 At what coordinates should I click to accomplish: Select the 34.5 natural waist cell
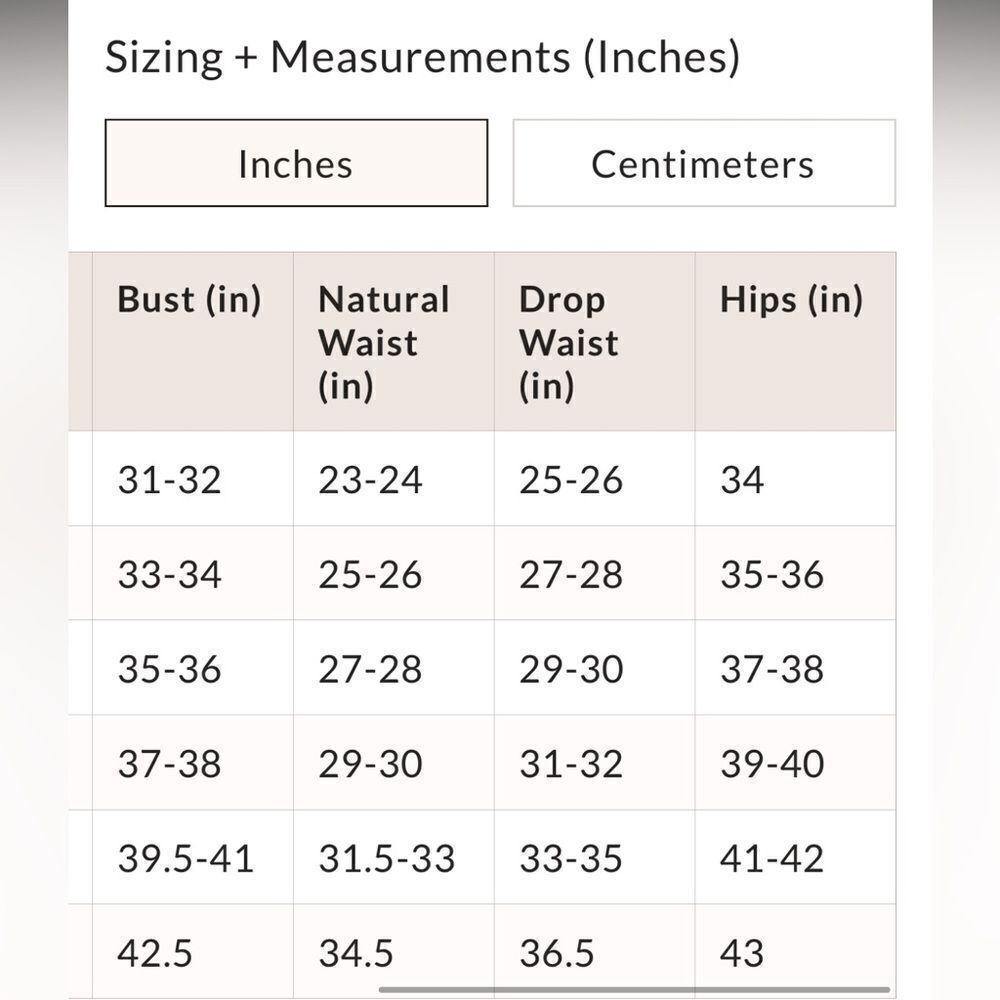(x=356, y=952)
